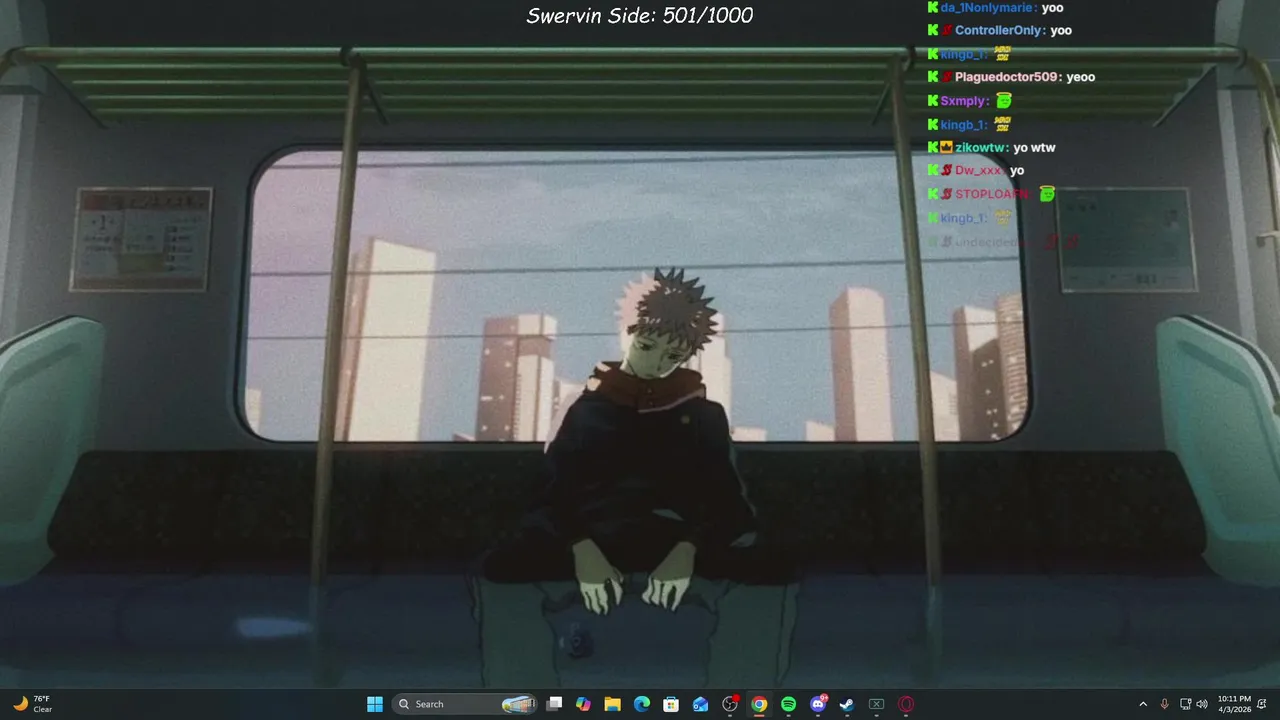Click username da_1Nonlymarie in chat overlay
The width and height of the screenshot is (1280, 720).
click(988, 7)
